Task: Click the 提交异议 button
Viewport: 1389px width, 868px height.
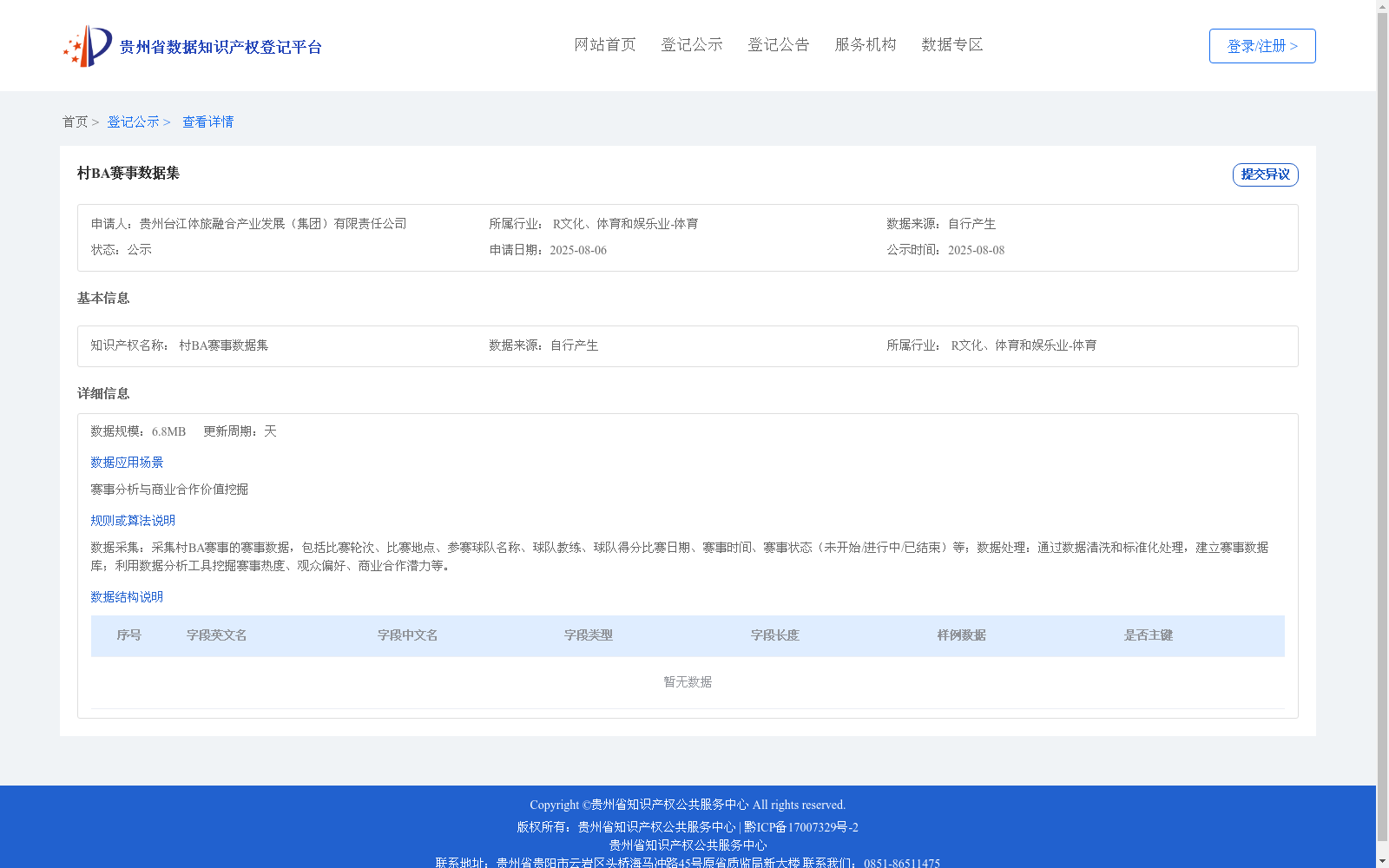Action: tap(1264, 174)
